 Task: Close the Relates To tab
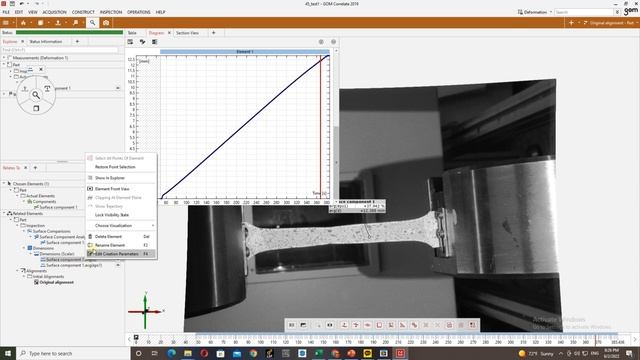[x=26, y=168]
